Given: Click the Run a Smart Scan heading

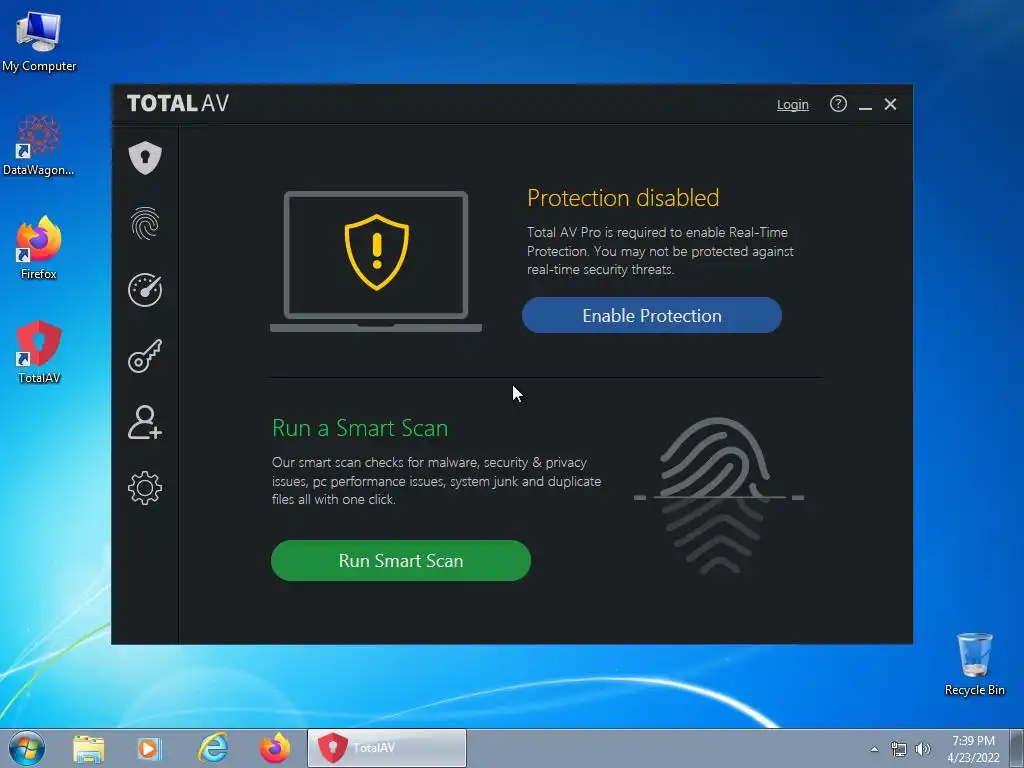Looking at the screenshot, I should [360, 428].
